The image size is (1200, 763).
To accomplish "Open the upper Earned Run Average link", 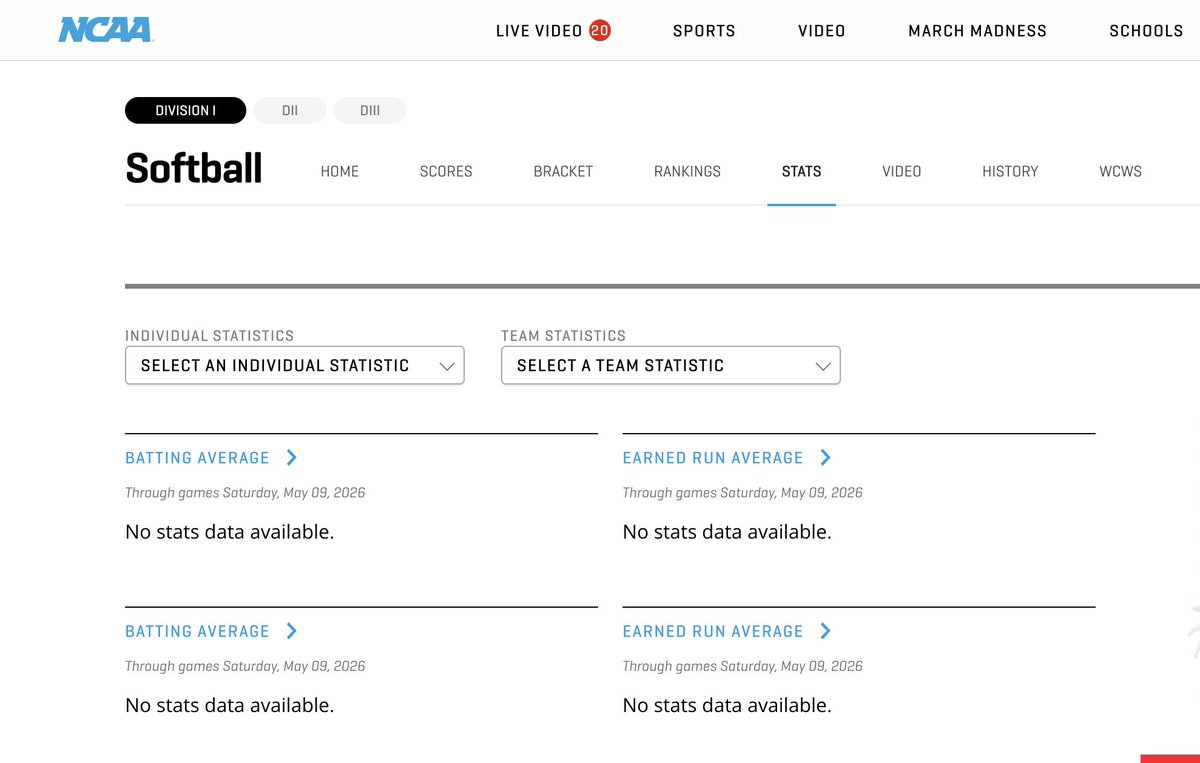I will click(x=713, y=458).
